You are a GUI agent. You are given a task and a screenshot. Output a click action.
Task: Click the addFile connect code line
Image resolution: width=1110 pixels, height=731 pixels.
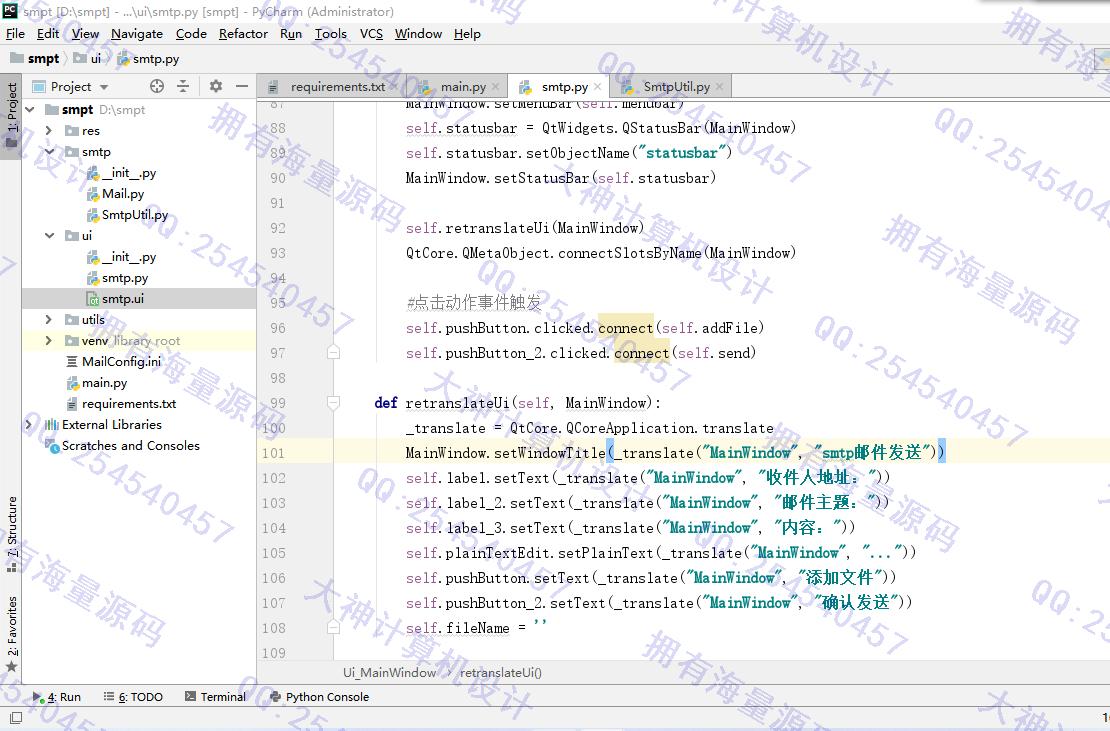(585, 328)
